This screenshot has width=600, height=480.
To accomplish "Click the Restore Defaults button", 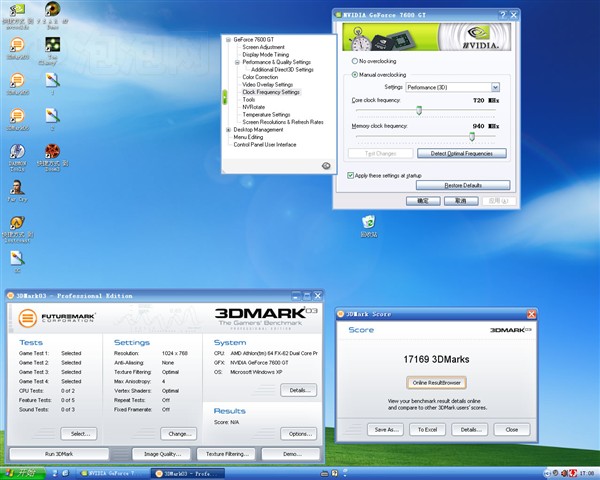I will click(463, 185).
